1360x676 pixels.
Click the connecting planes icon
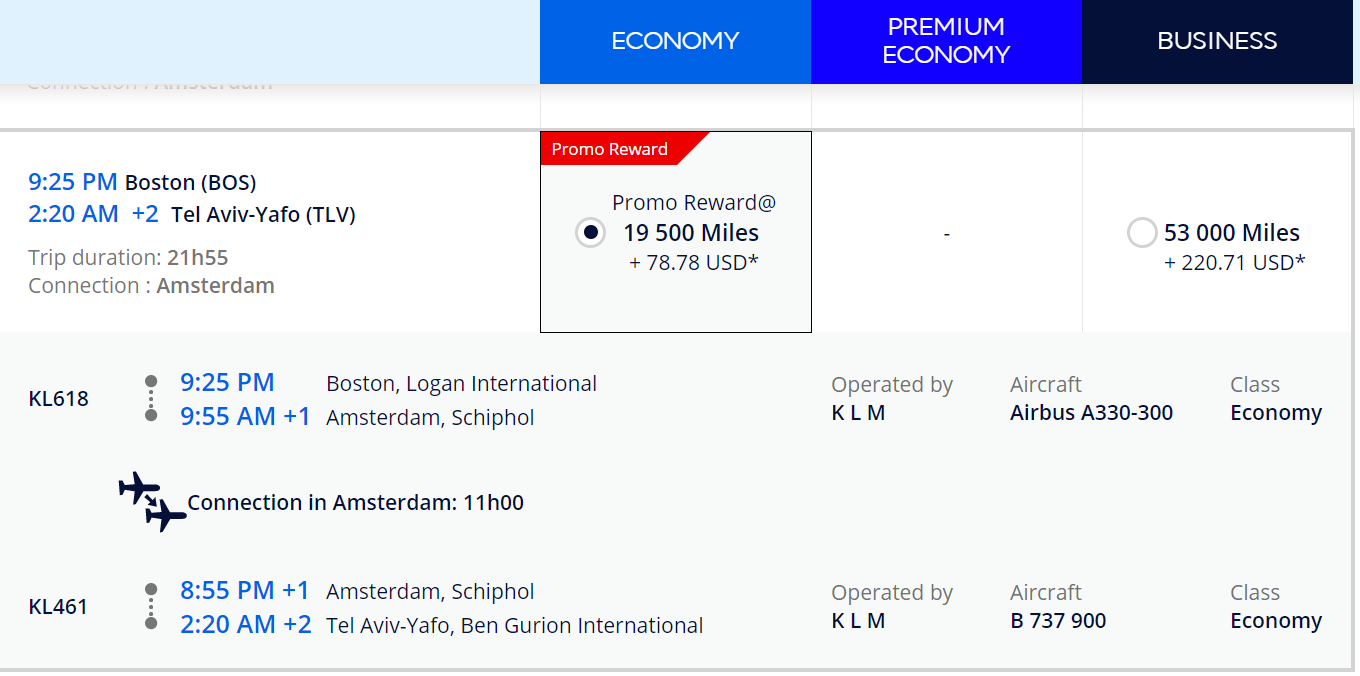(153, 502)
